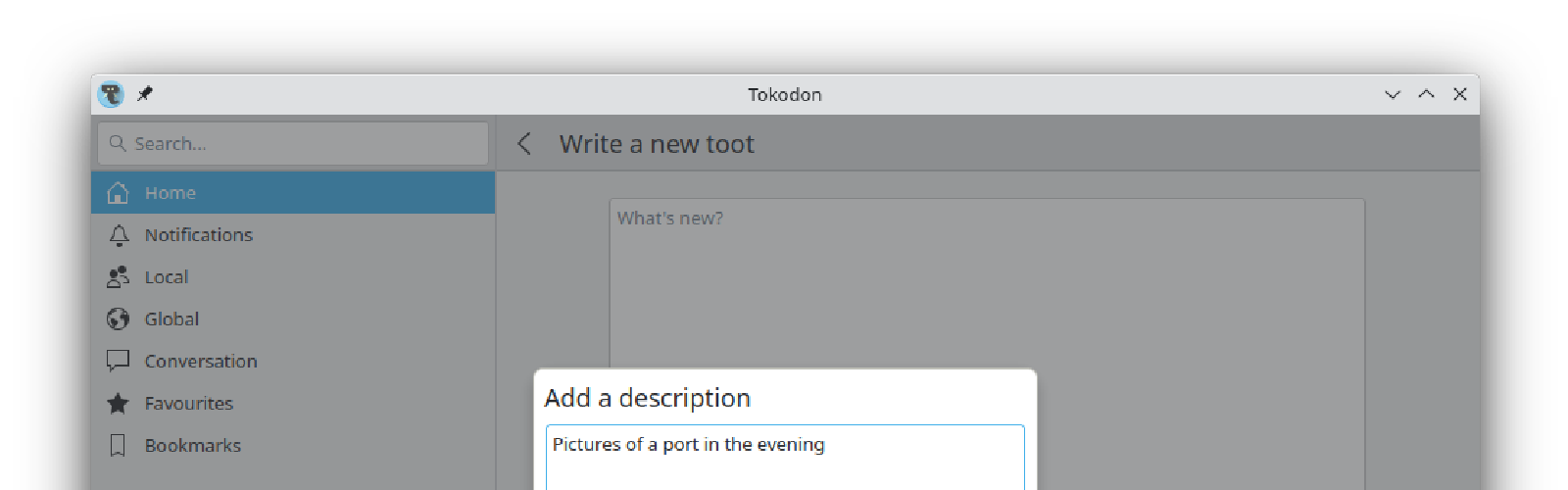Click the Conversation speech bubble icon
Viewport: 1568px width, 490px height.
coord(118,362)
